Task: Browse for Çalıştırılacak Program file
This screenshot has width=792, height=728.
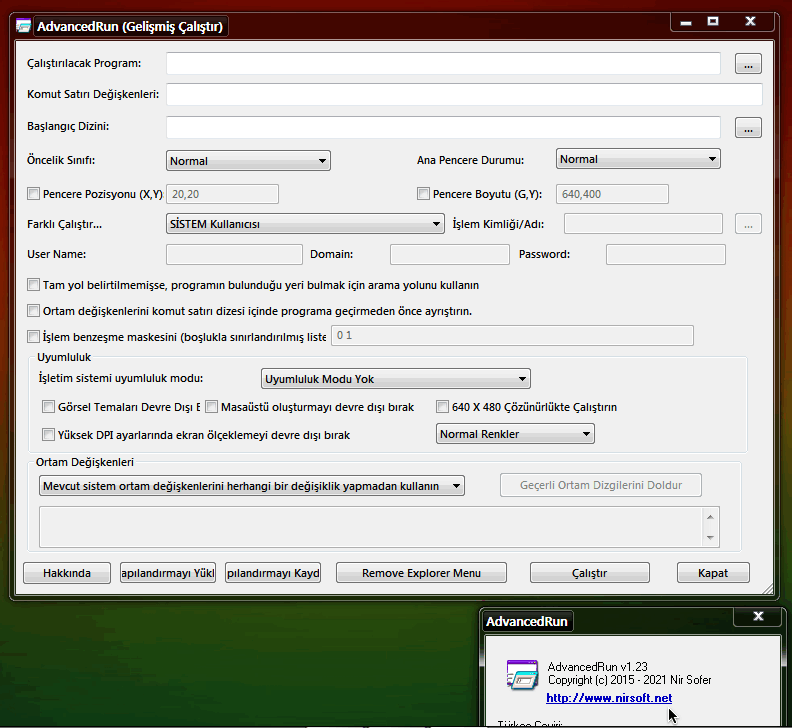Action: coord(748,64)
